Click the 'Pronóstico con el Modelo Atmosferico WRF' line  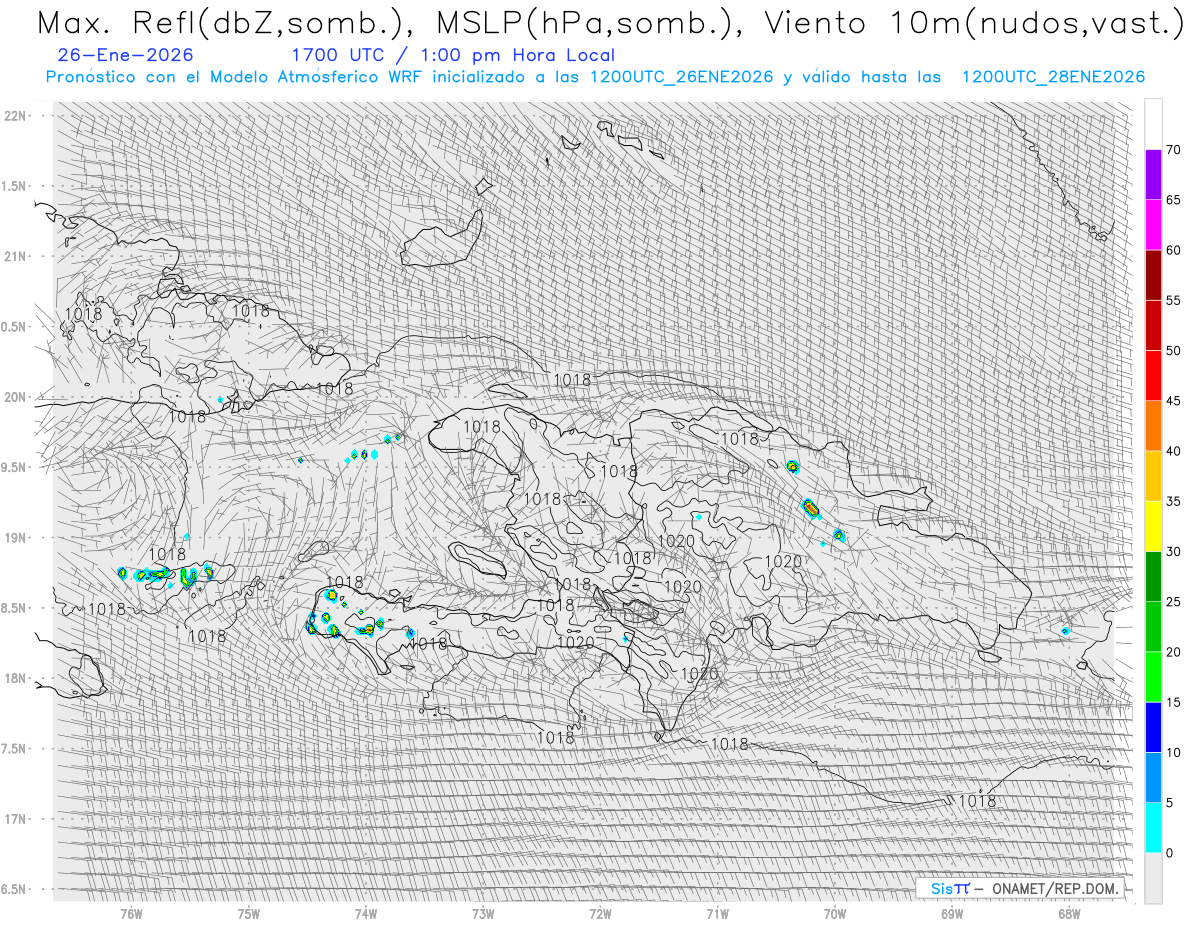[595, 77]
